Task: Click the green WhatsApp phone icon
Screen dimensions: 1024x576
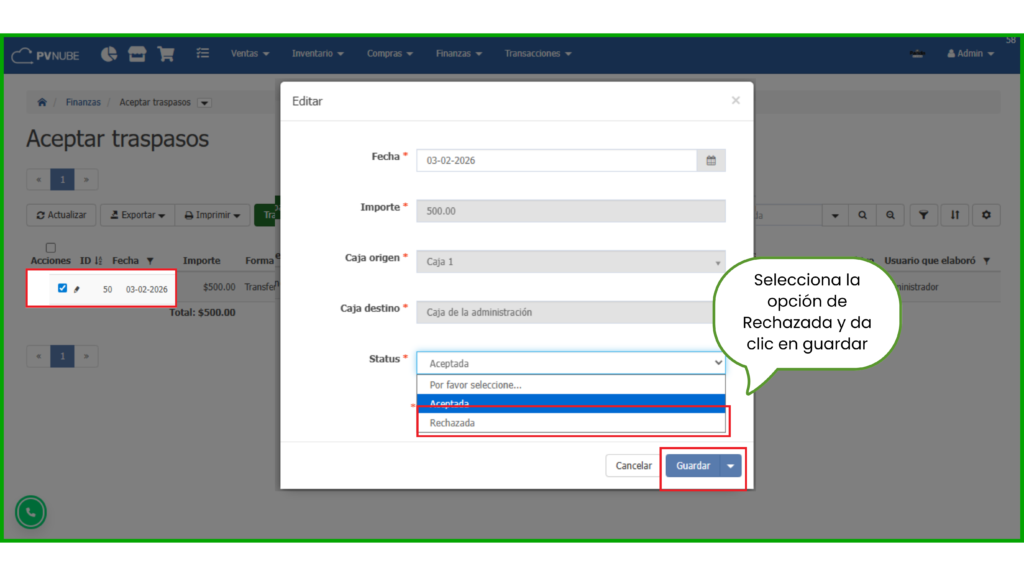Action: pos(31,512)
